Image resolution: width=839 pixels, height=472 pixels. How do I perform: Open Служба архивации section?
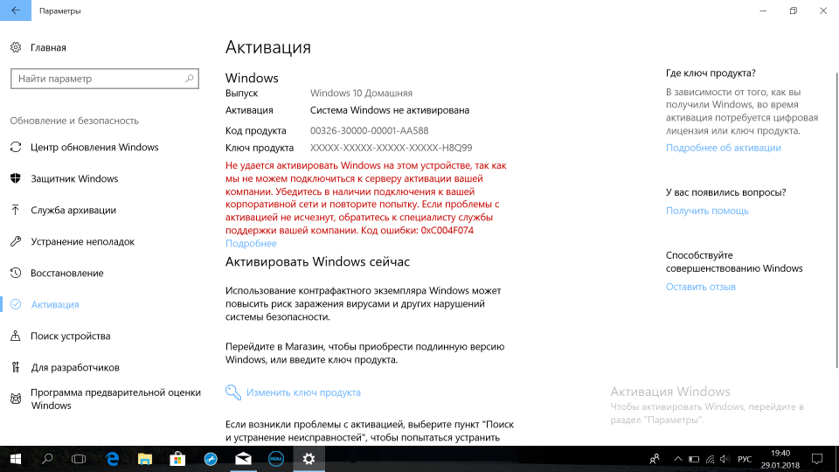click(x=73, y=210)
